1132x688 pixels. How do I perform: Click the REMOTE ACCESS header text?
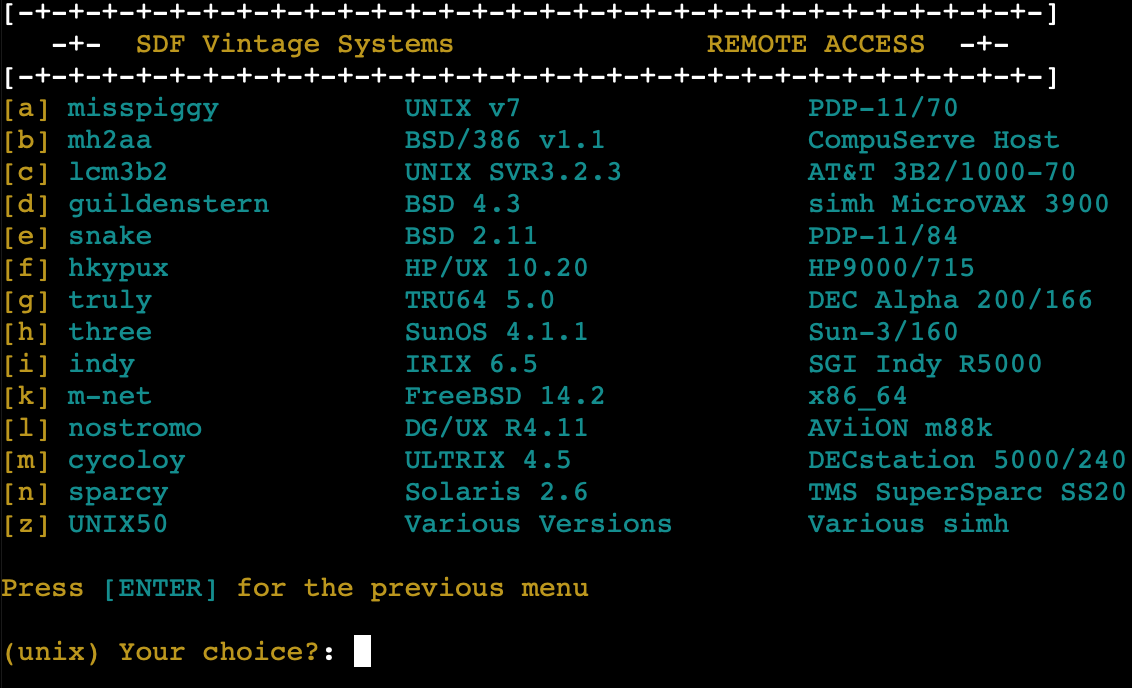point(815,44)
